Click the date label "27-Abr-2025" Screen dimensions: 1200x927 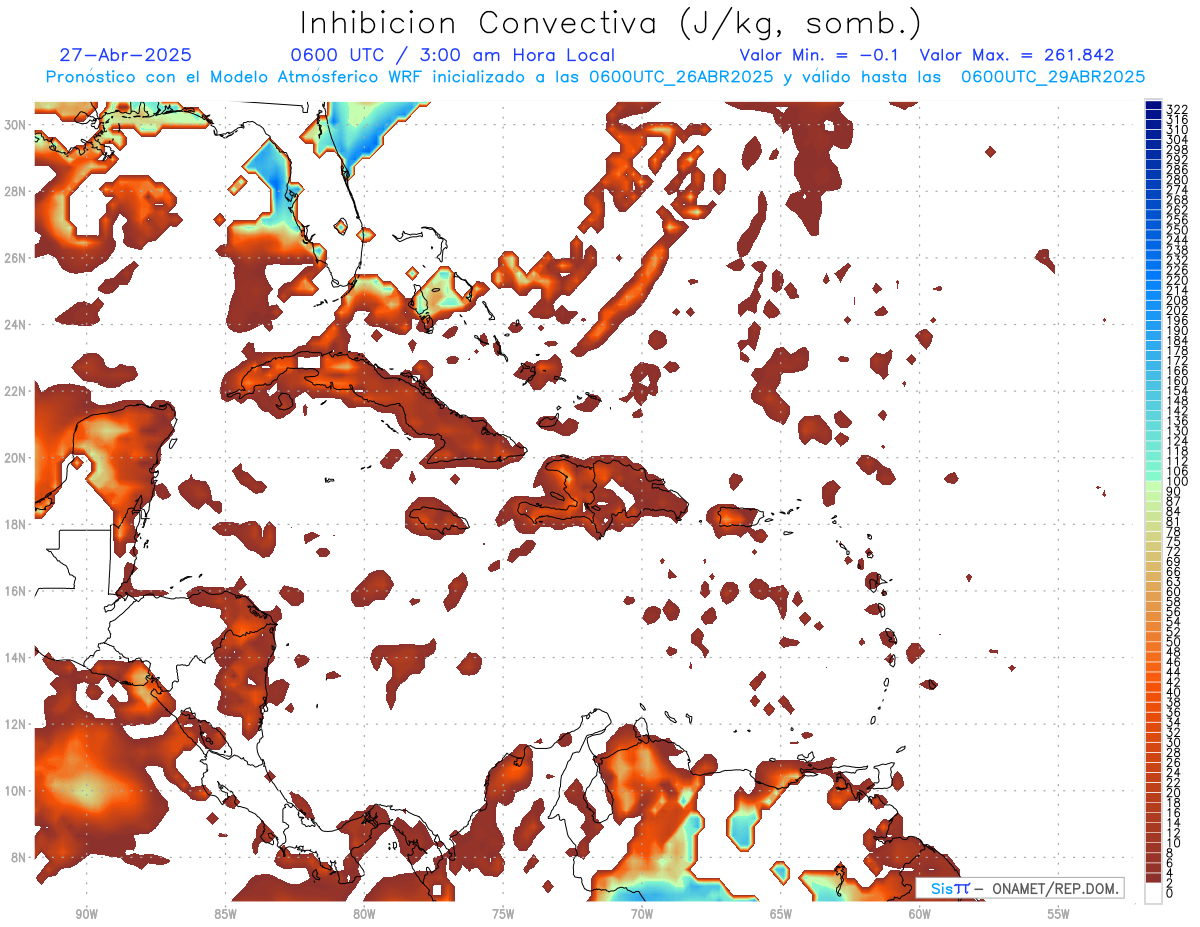[125, 55]
